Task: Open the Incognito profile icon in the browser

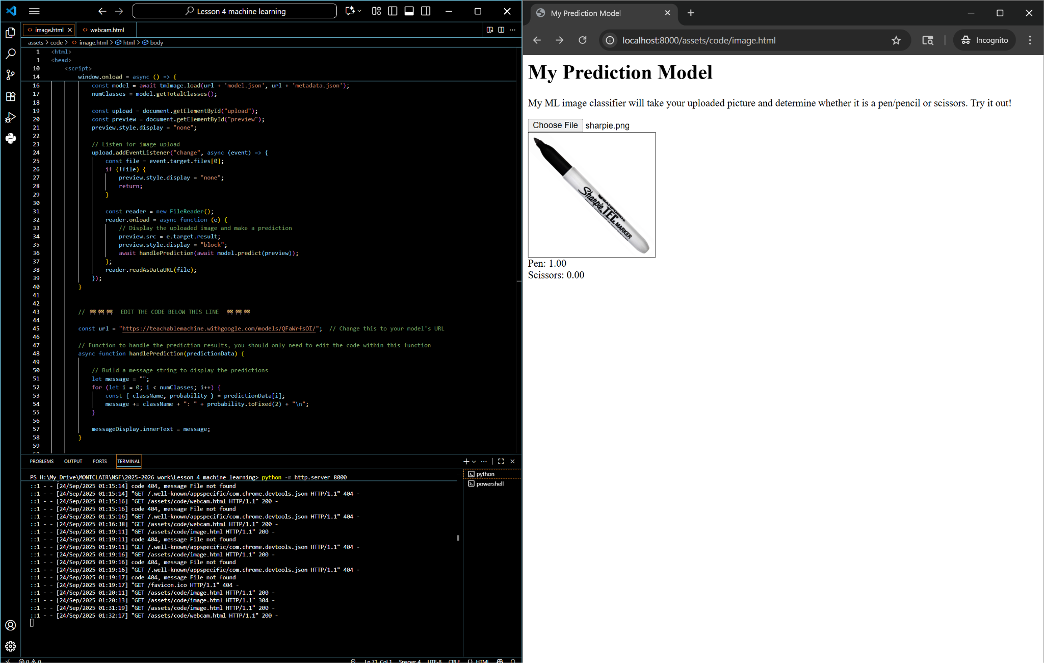Action: click(985, 40)
